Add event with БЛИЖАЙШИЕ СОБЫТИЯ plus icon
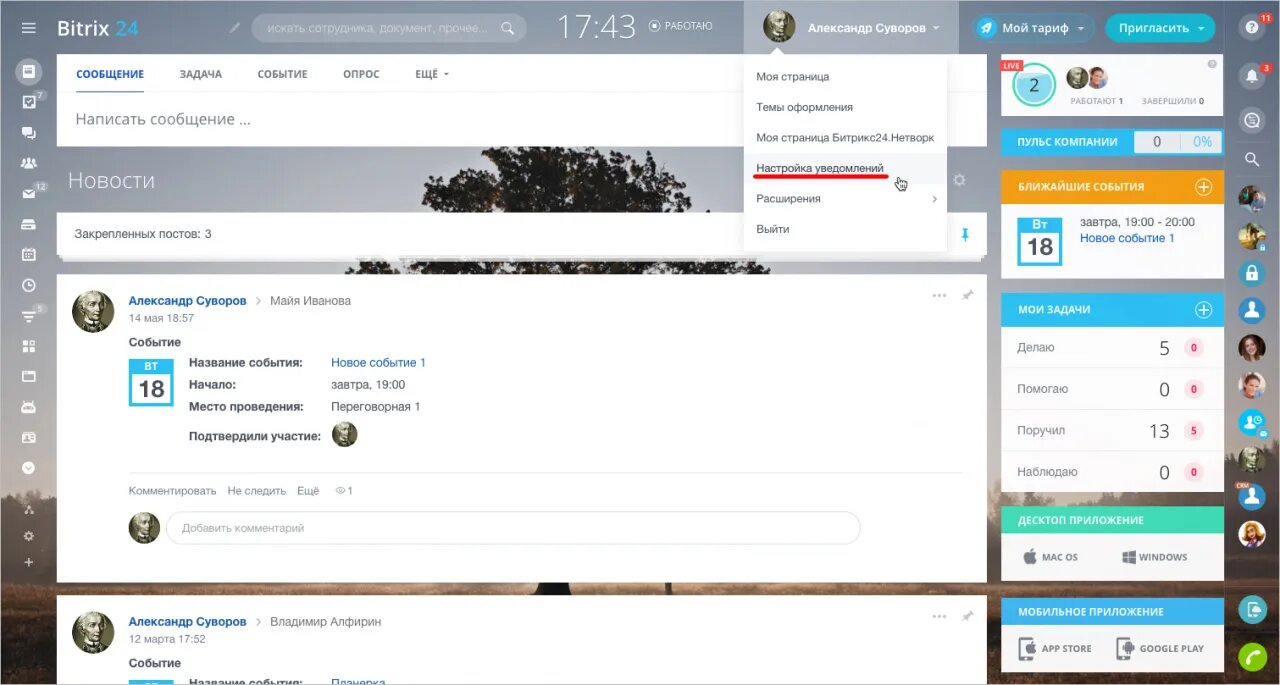This screenshot has width=1280, height=685. (1203, 187)
